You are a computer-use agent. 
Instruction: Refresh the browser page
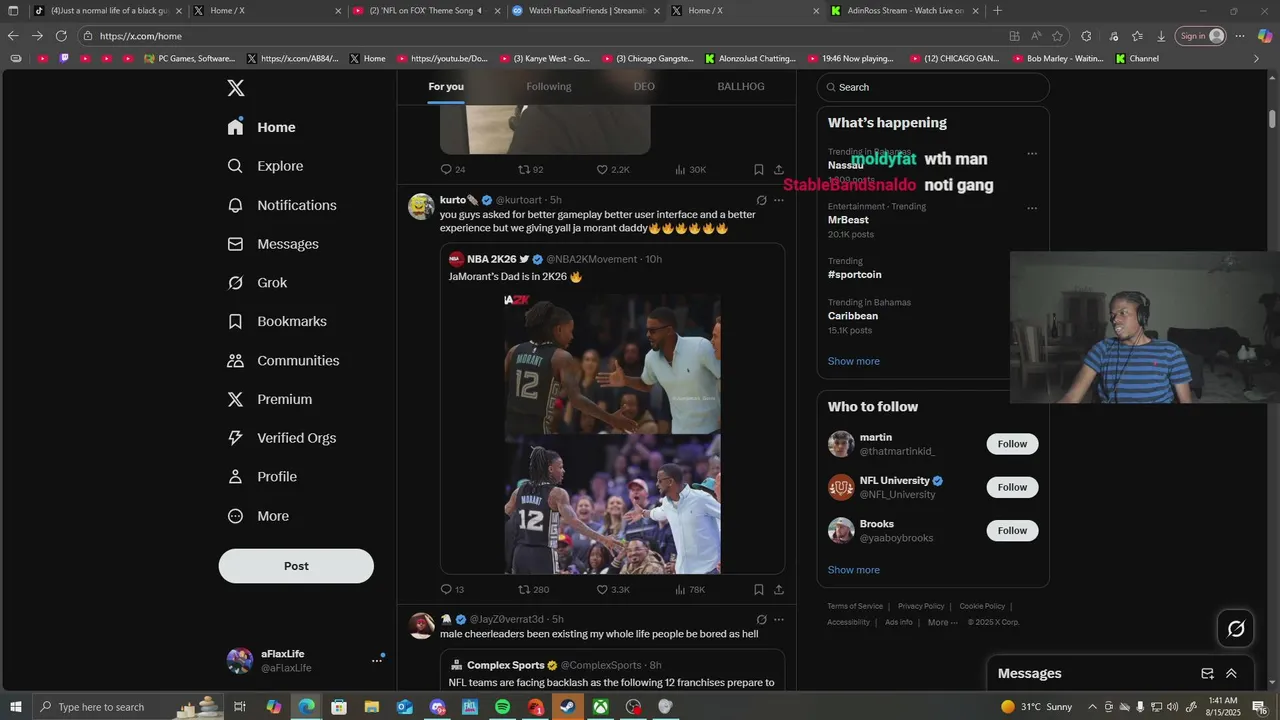tap(61, 36)
